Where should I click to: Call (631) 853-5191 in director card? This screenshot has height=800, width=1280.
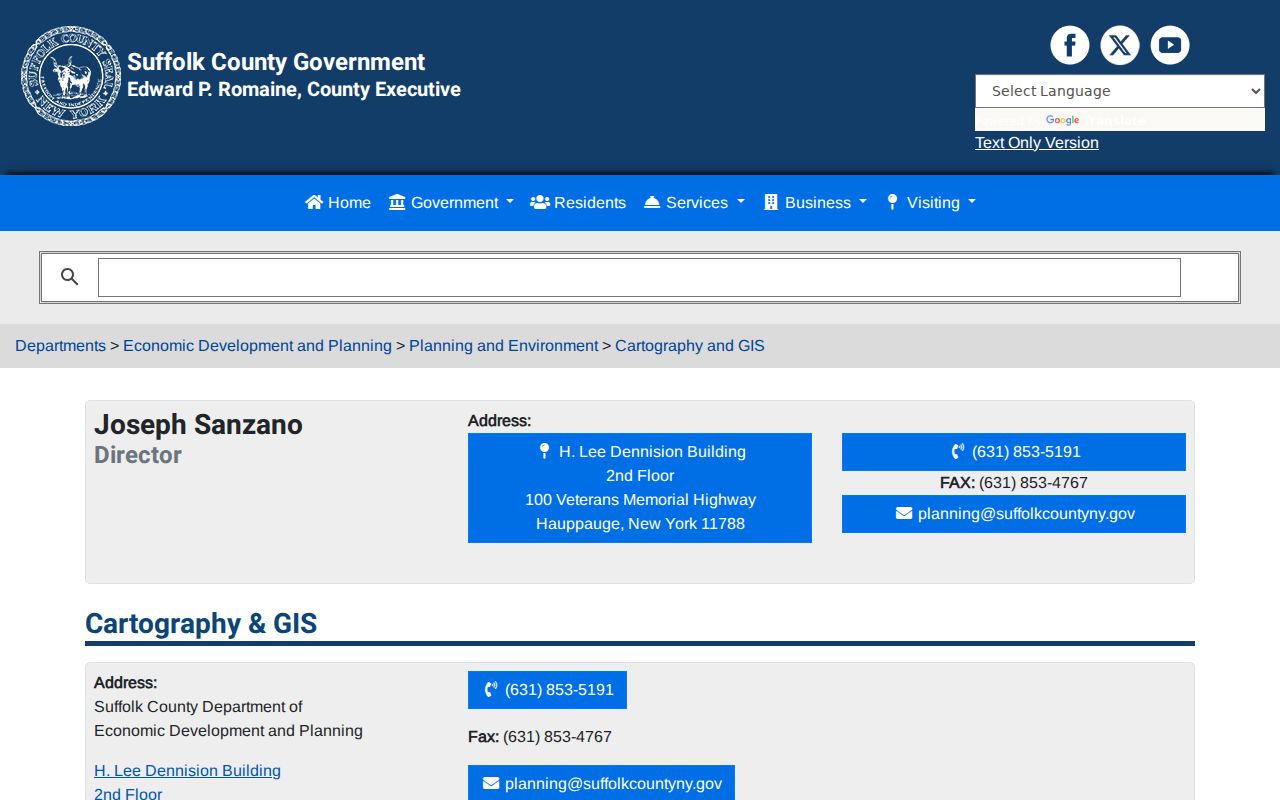pos(1014,452)
